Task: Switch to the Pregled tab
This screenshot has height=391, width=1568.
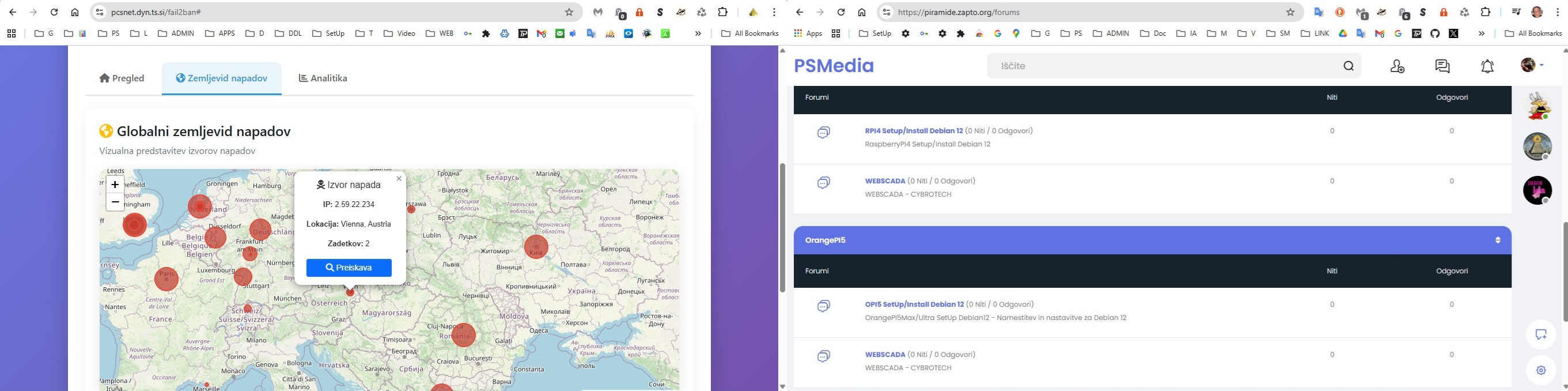Action: (122, 78)
